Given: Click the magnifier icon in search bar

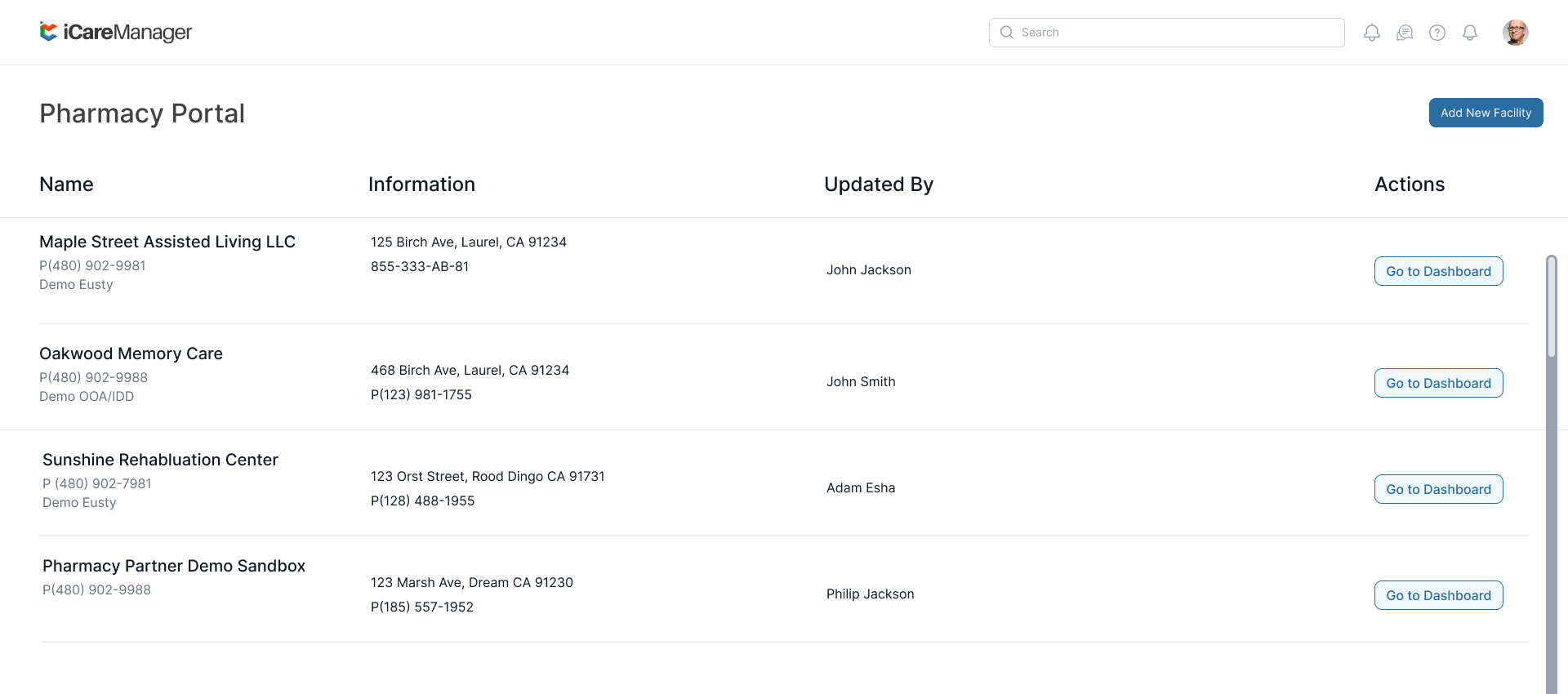Looking at the screenshot, I should click(1007, 33).
